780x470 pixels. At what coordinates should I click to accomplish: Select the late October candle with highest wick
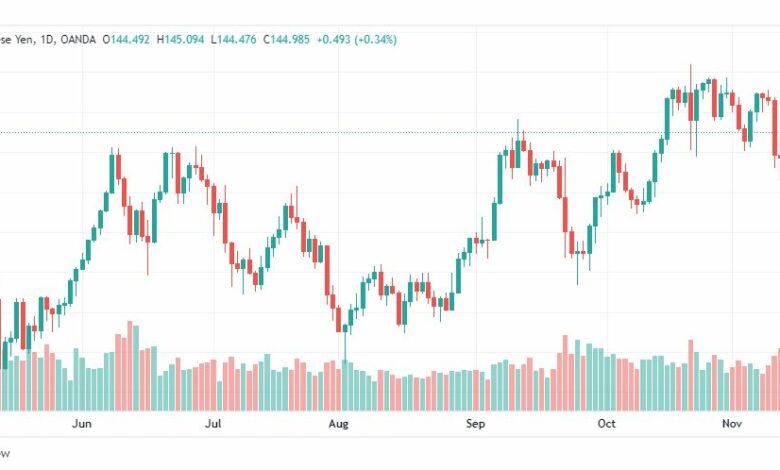coord(690,106)
